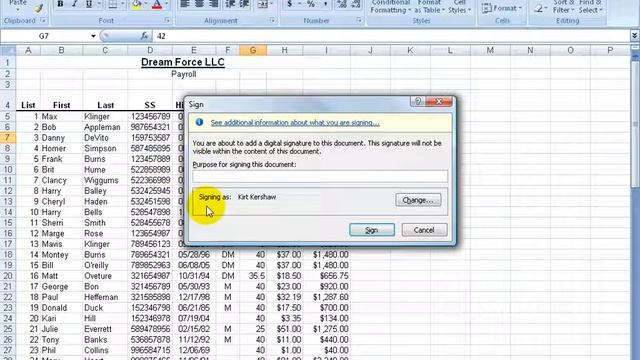Expand the Conditional Formatting menu
640x360 pixels.
click(x=390, y=6)
